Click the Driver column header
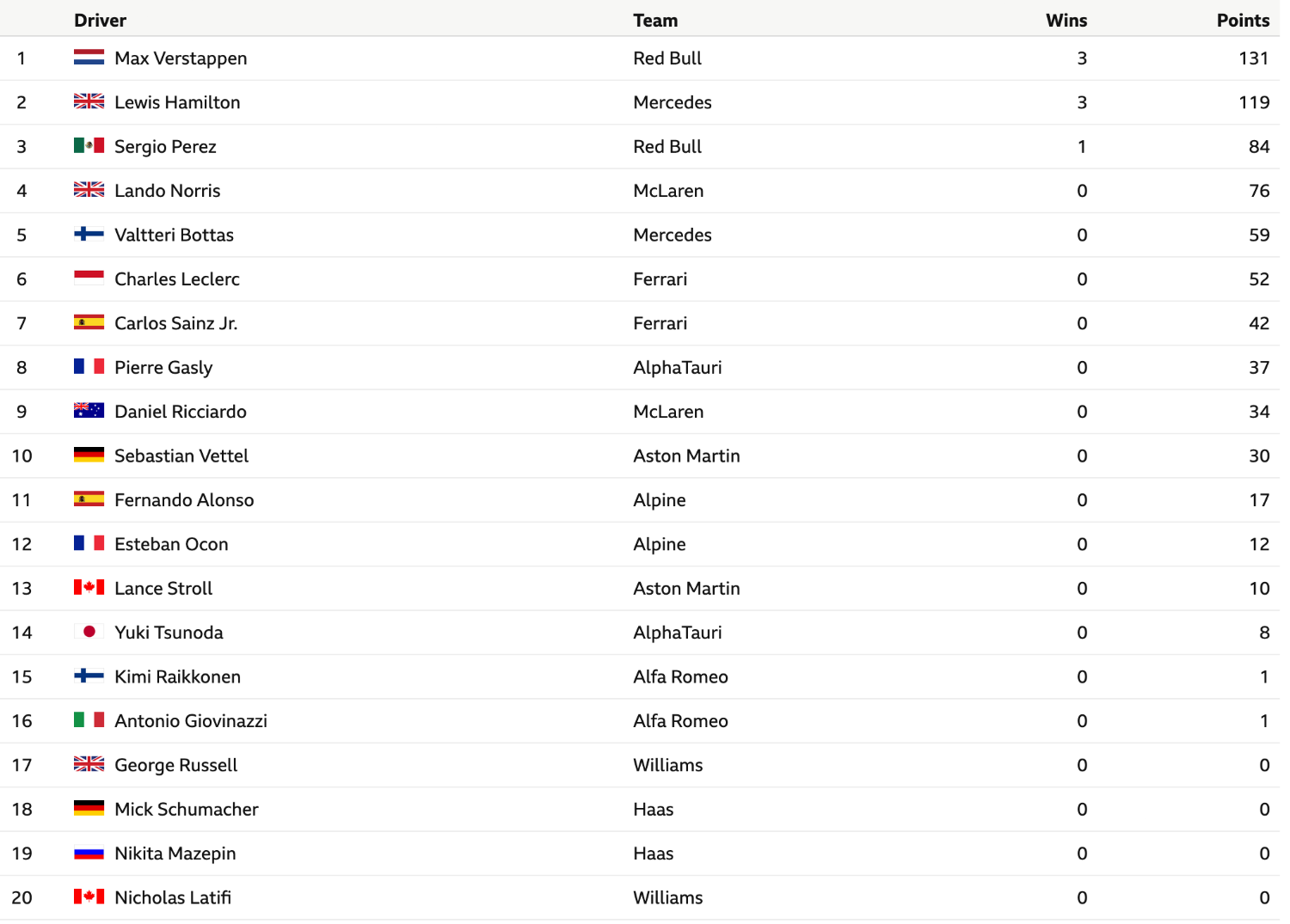Viewport: 1290px width, 924px height. point(100,21)
